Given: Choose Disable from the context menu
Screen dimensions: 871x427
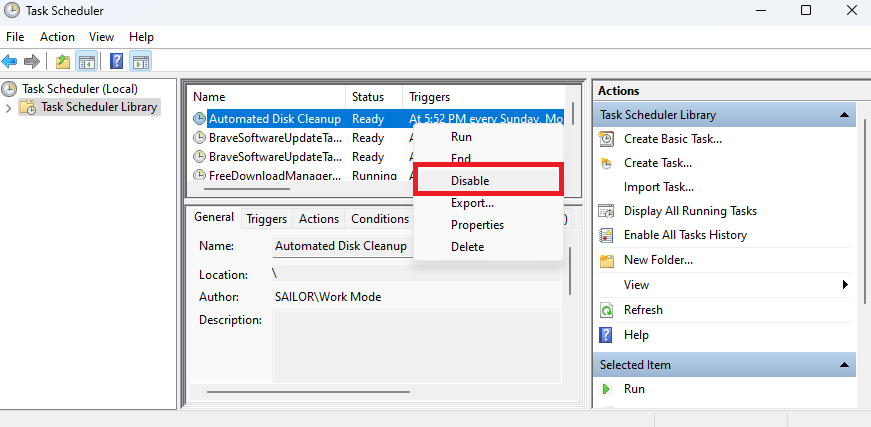Looking at the screenshot, I should tap(488, 181).
